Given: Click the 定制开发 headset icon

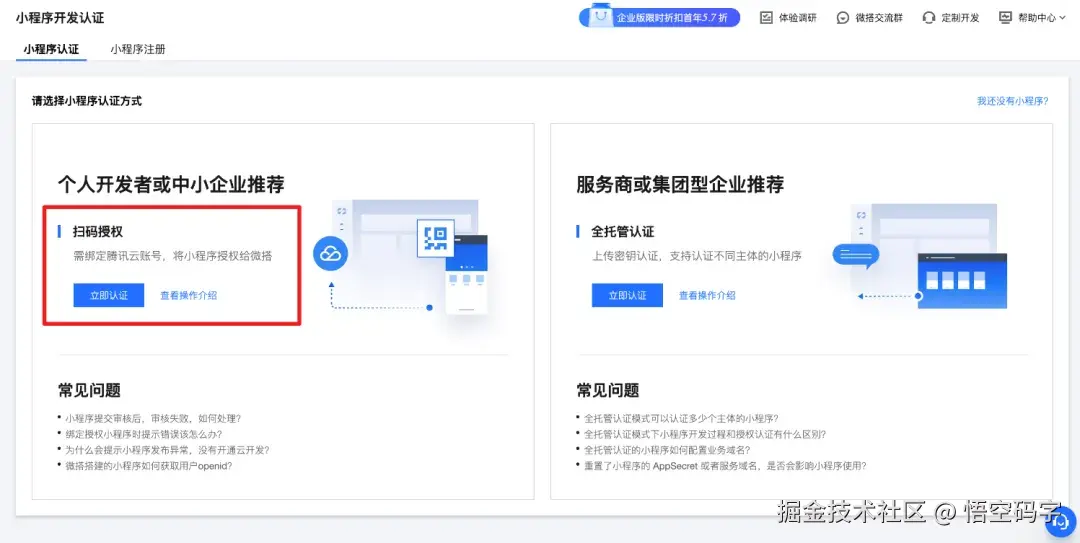Looking at the screenshot, I should tap(928, 18).
